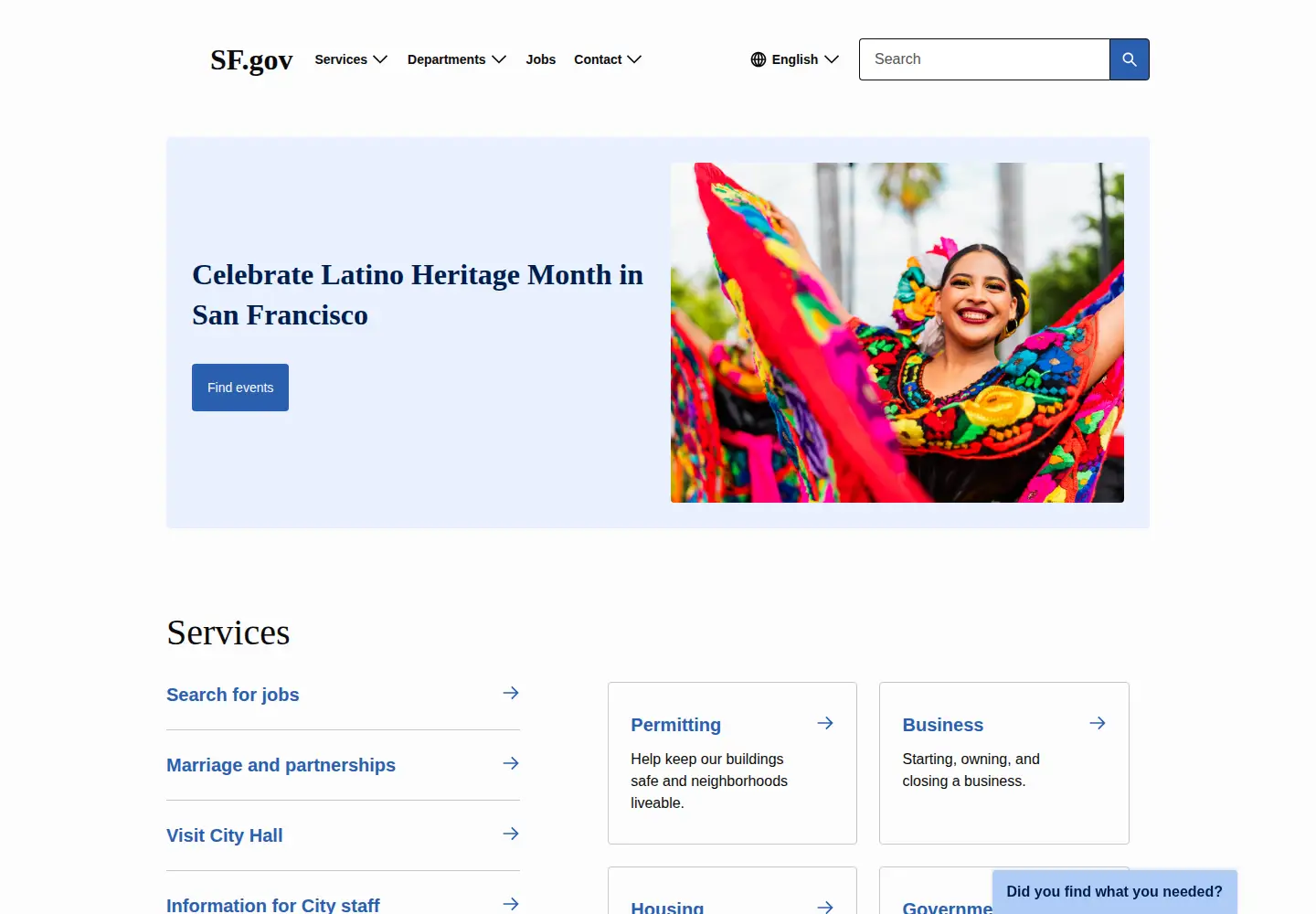1316x914 pixels.
Task: Open the 'Did you find what you needed?' feedback
Action: tap(1115, 891)
